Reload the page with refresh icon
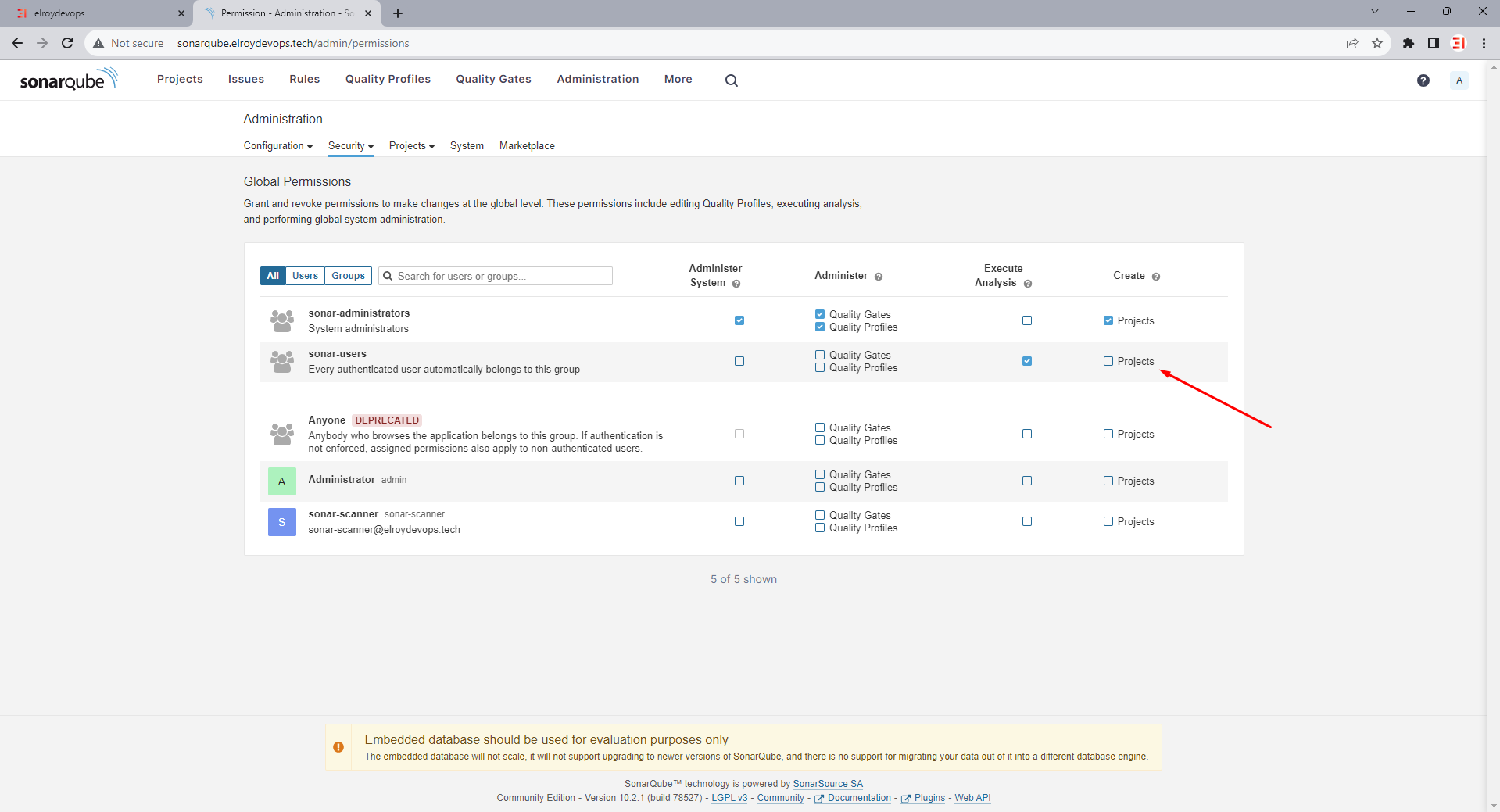The height and width of the screenshot is (812, 1500). (67, 43)
